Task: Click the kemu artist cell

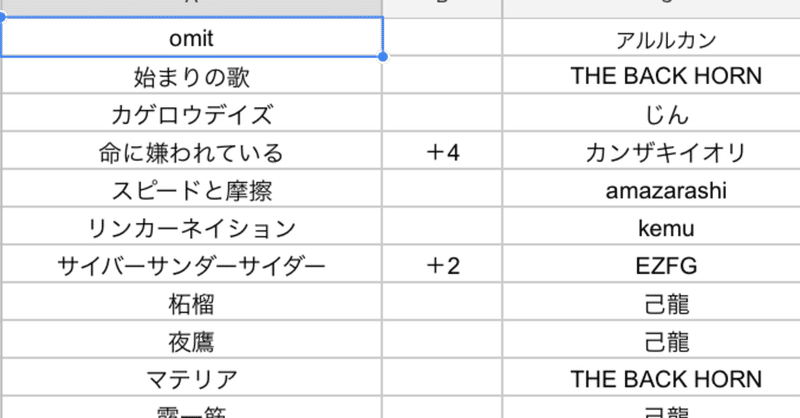Action: [664, 228]
